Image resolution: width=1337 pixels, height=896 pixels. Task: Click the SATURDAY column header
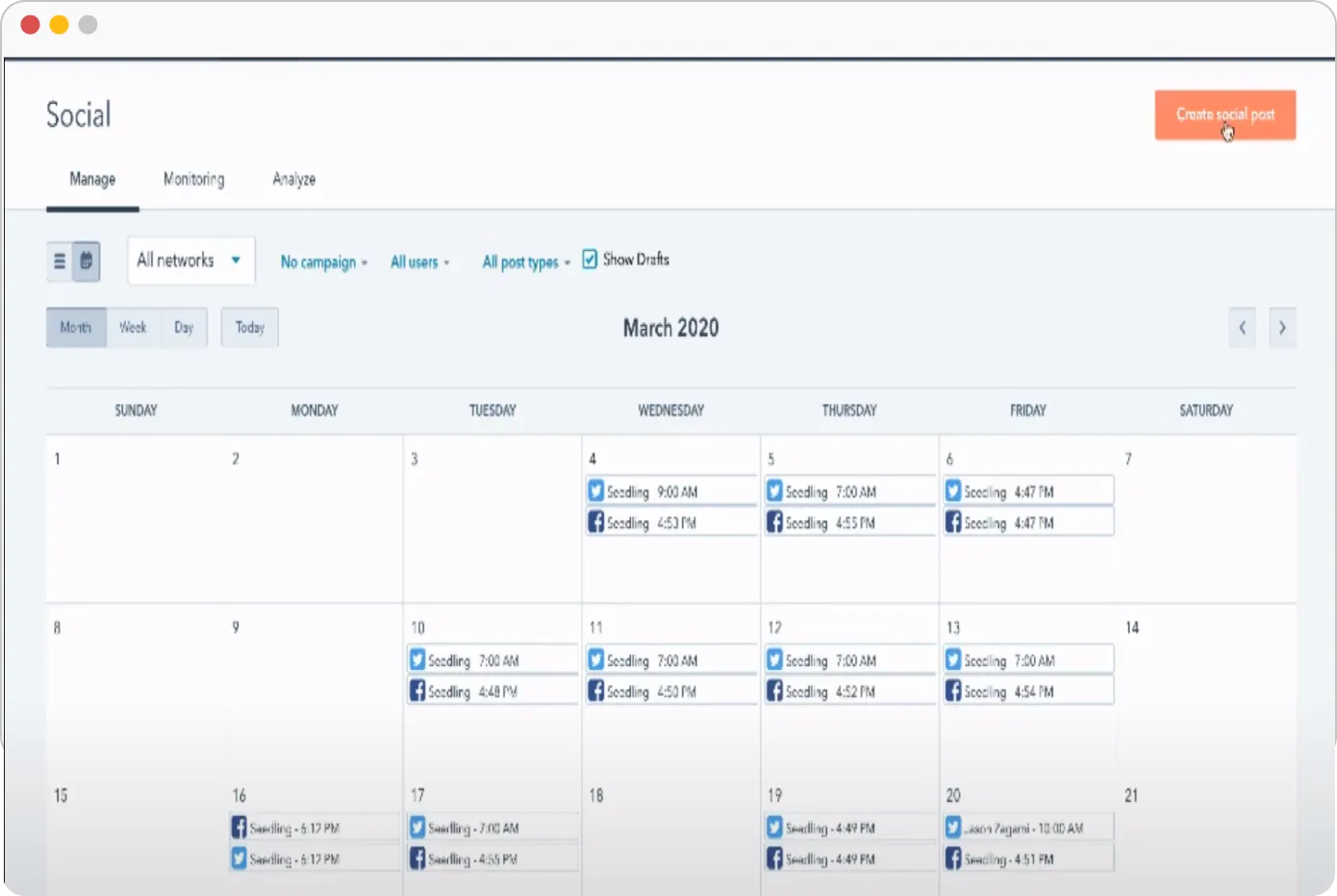pyautogui.click(x=1206, y=411)
